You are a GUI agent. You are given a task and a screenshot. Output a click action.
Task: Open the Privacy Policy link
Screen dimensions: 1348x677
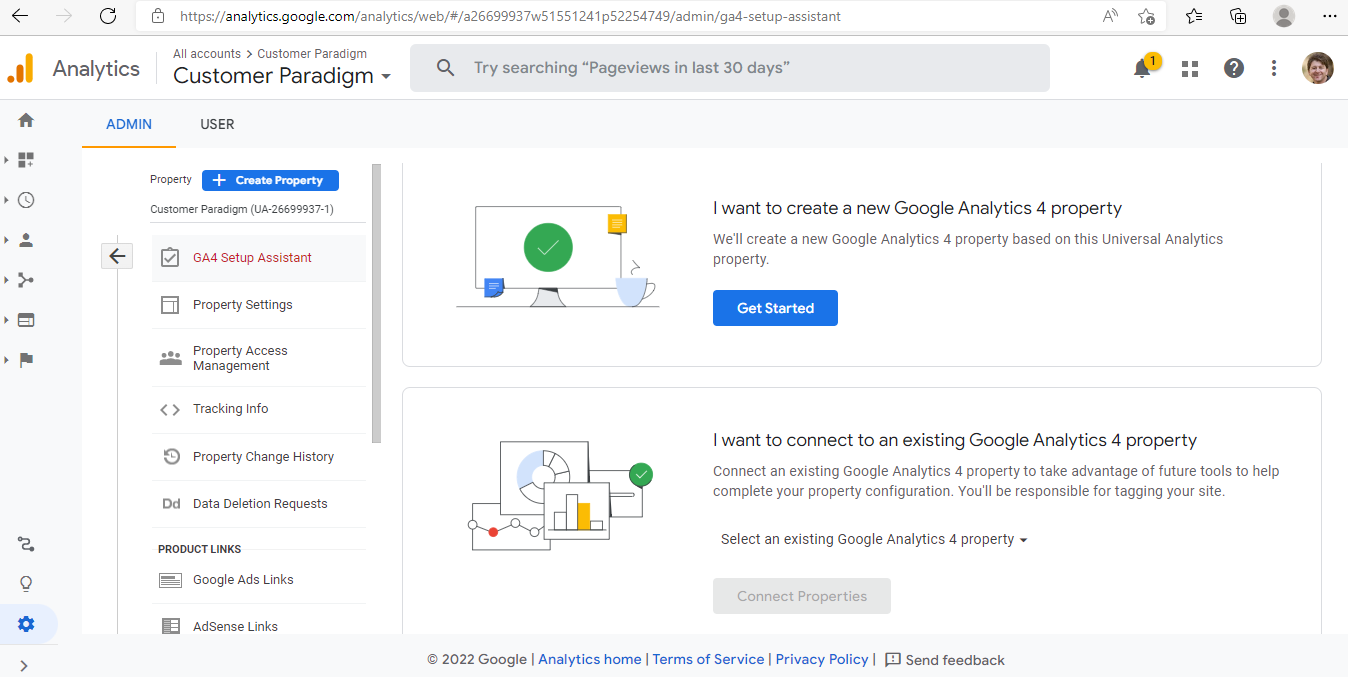click(x=822, y=659)
